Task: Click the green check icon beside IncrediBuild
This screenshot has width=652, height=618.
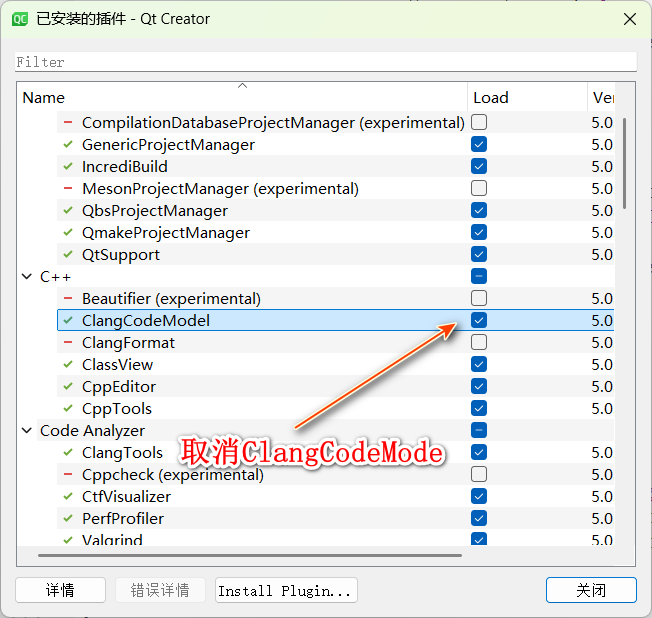Action: pyautogui.click(x=68, y=167)
